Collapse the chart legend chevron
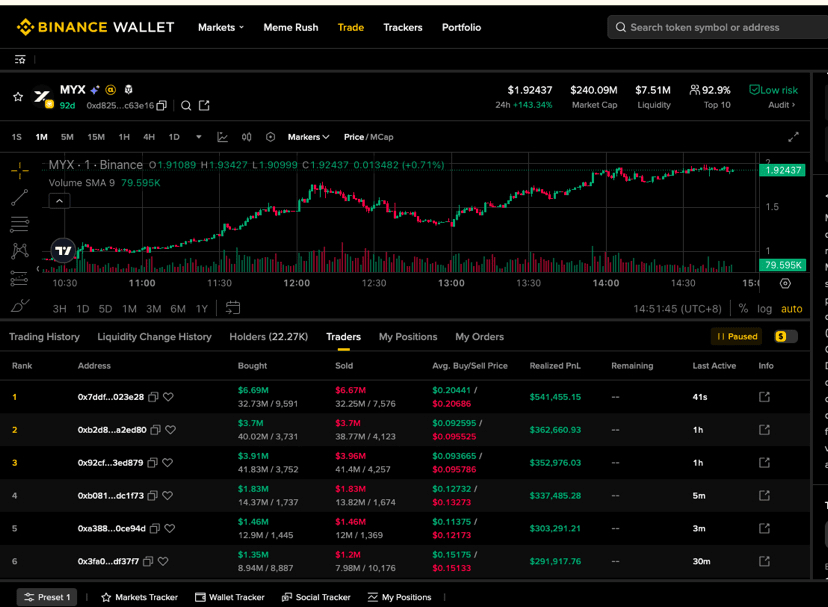The image size is (828, 607). (x=59, y=201)
